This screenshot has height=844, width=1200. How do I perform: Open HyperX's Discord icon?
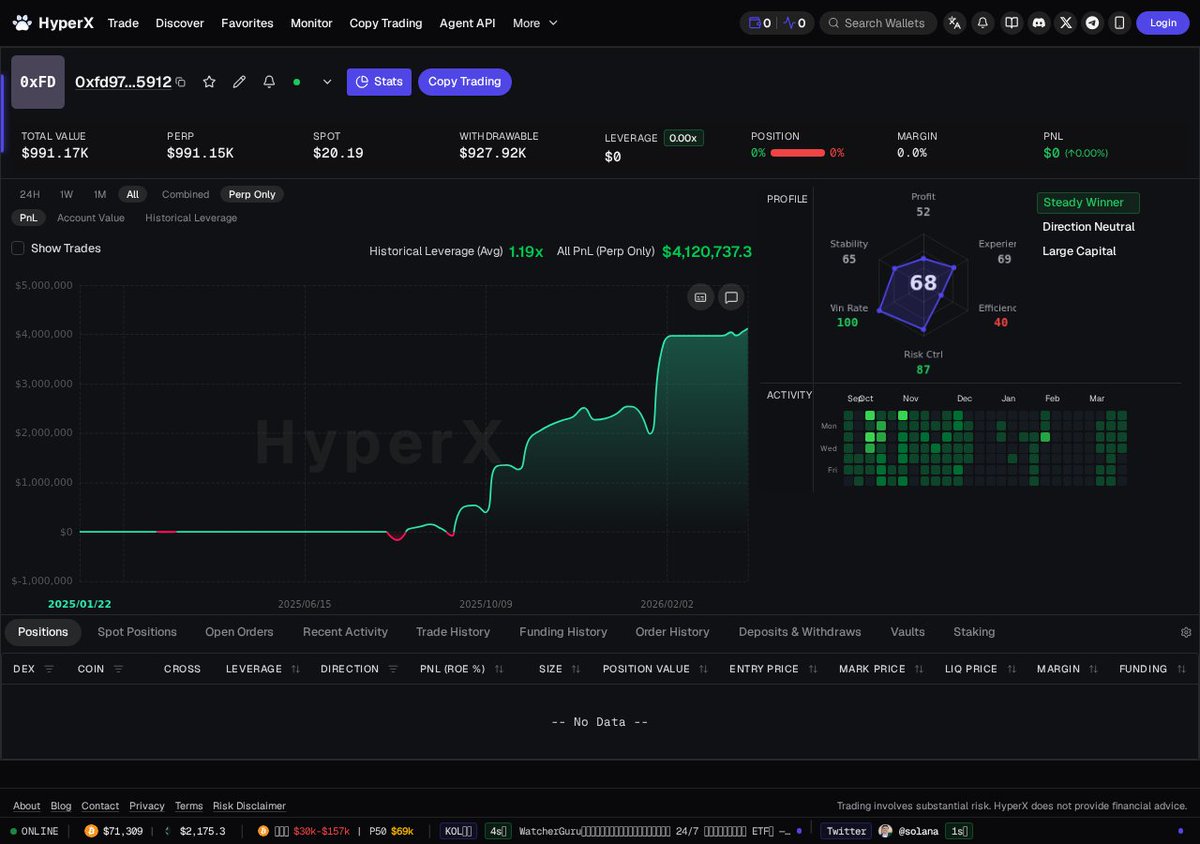coord(1039,22)
